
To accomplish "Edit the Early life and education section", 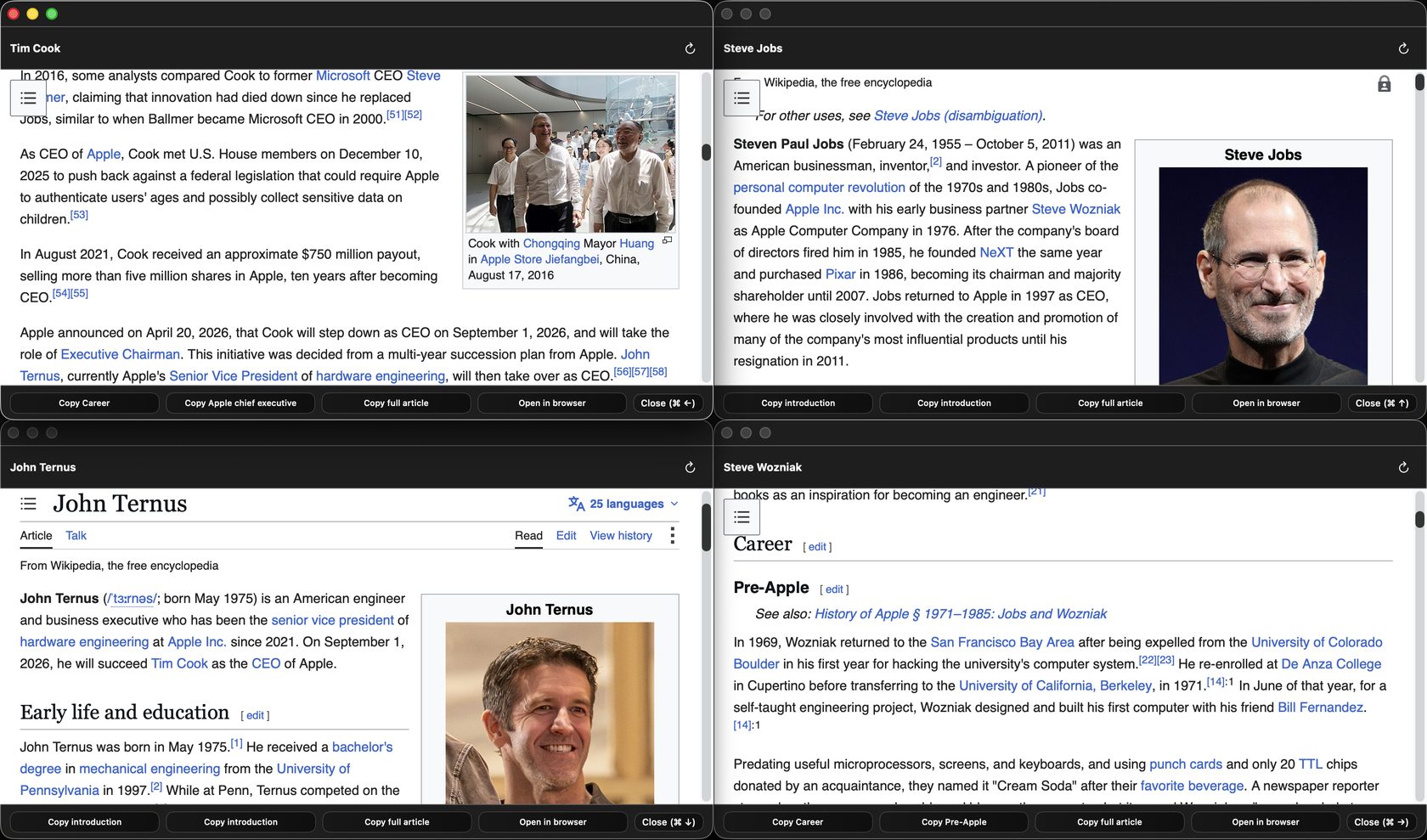I will tap(255, 716).
